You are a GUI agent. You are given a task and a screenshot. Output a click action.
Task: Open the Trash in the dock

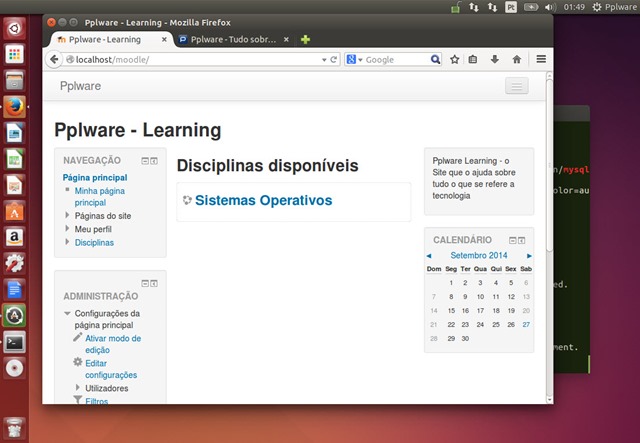[x=14, y=428]
